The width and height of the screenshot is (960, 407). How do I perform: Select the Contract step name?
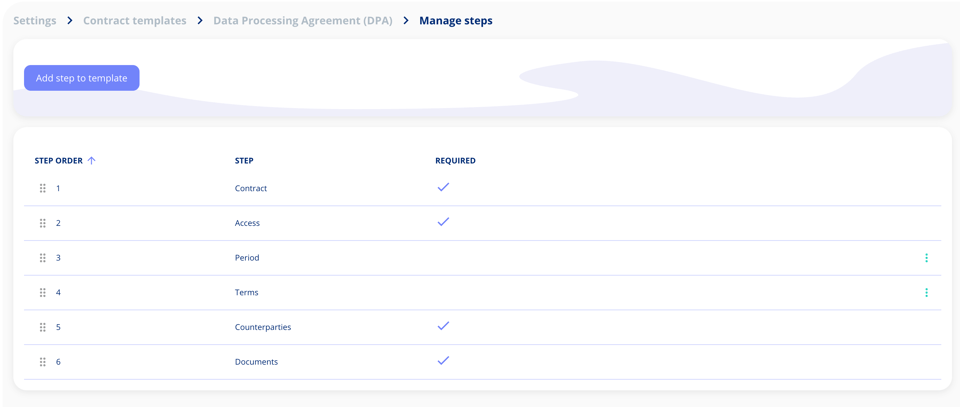point(251,189)
